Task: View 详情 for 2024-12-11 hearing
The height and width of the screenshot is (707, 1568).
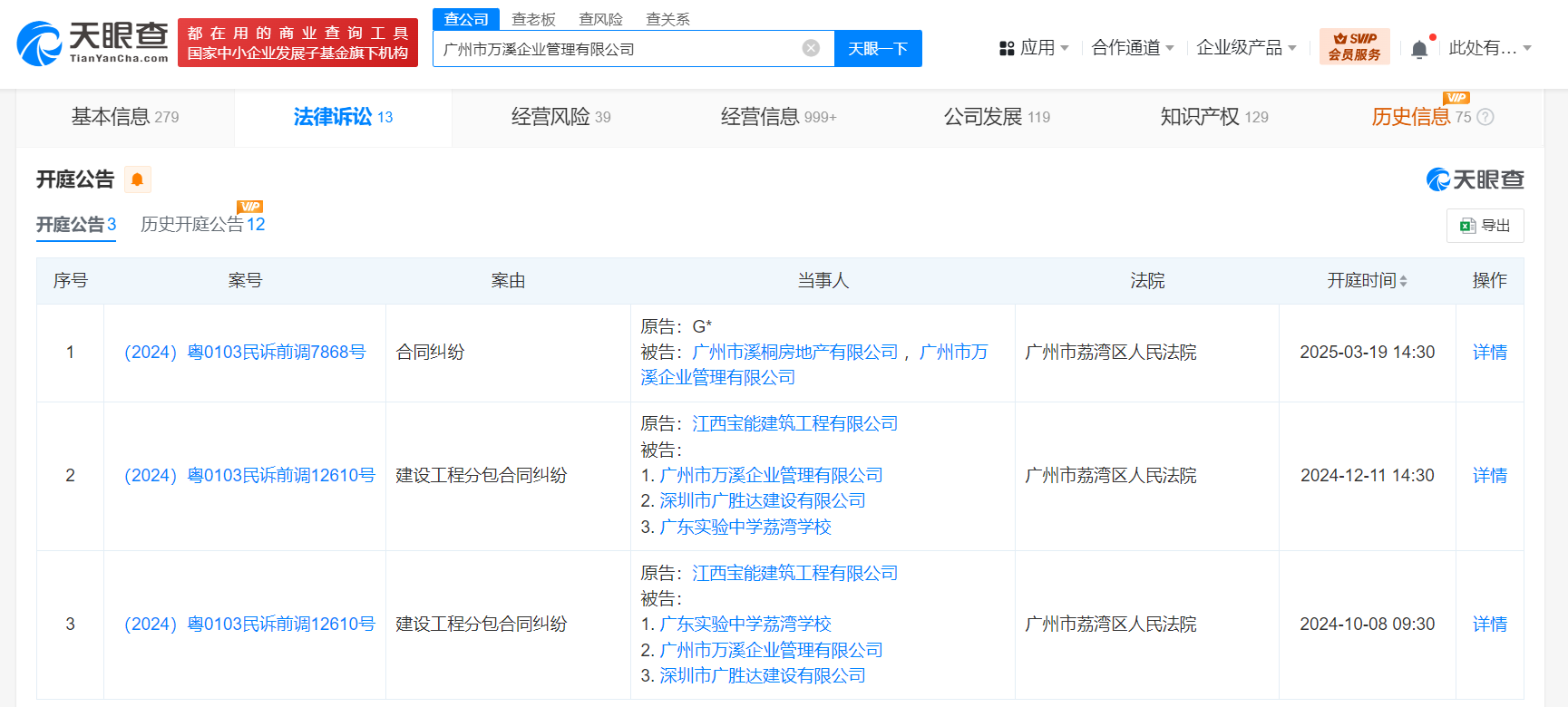Action: 1490,475
